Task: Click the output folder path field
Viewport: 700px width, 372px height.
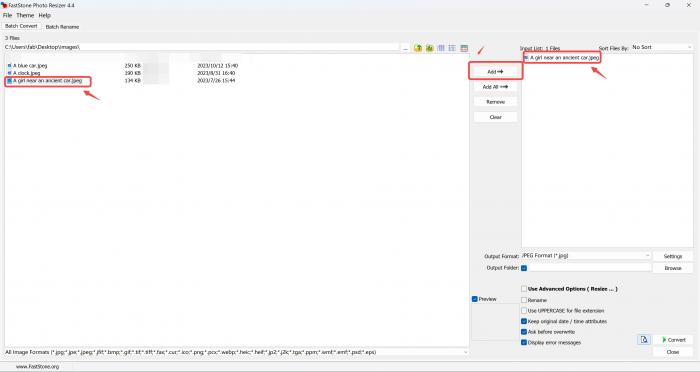Action: 590,268
